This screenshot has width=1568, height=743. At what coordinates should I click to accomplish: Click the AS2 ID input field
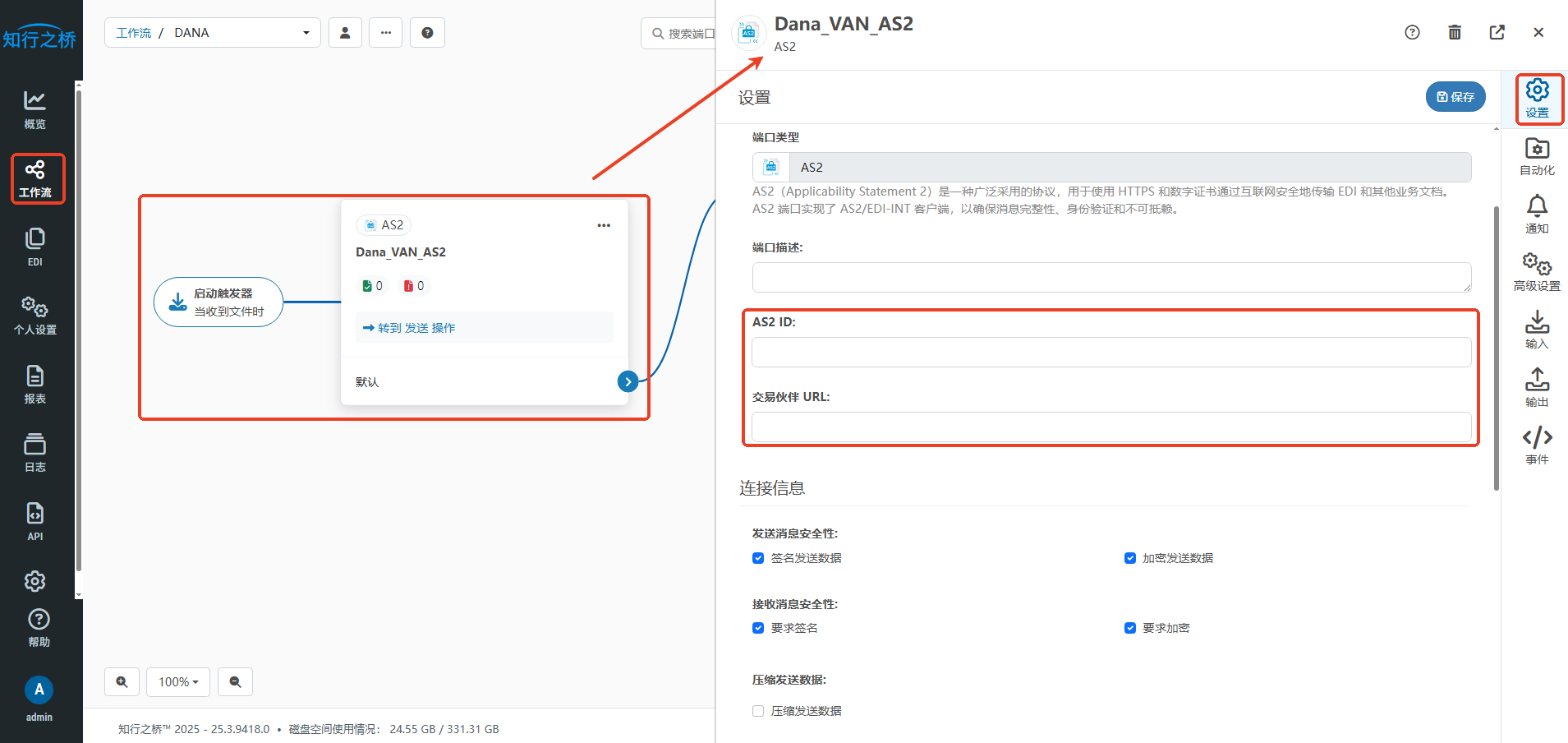point(1110,353)
